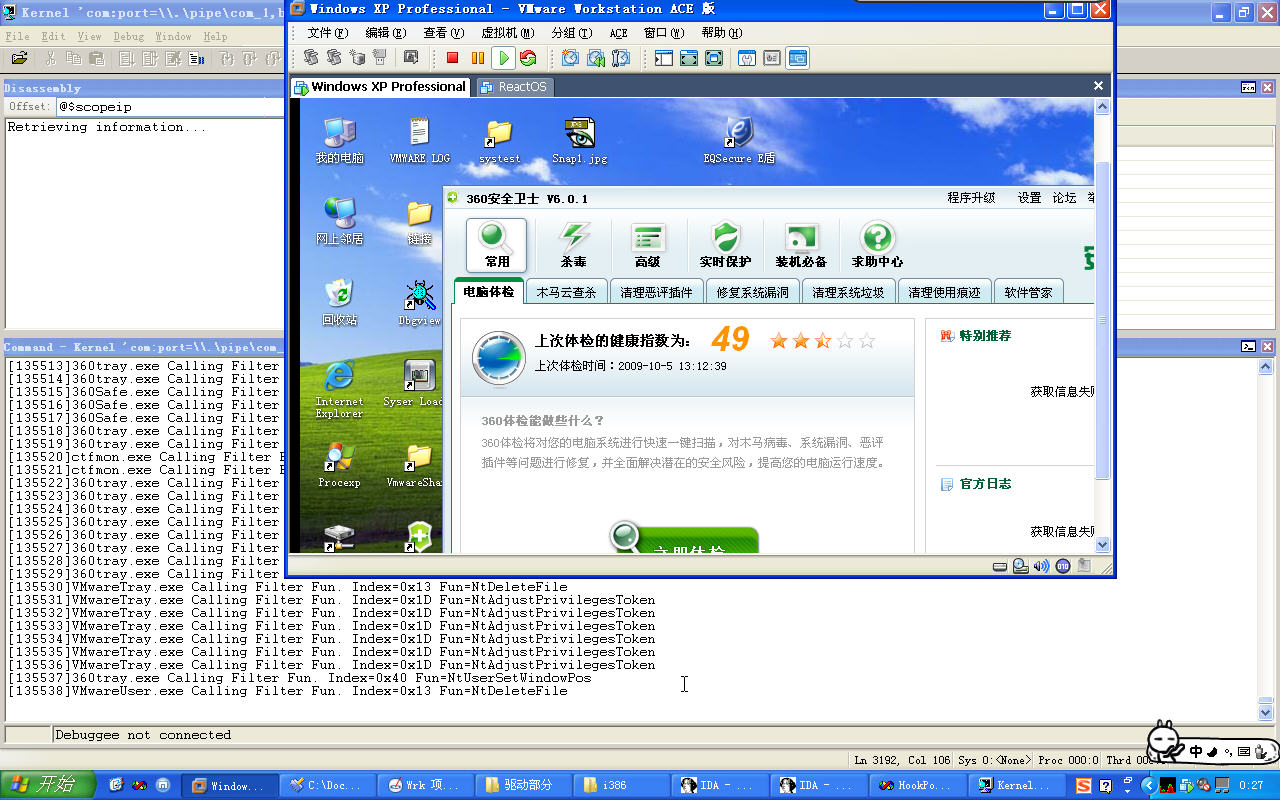Open 装机必备 in 360 Safe
Screen dimensions: 1280x800
(801, 246)
